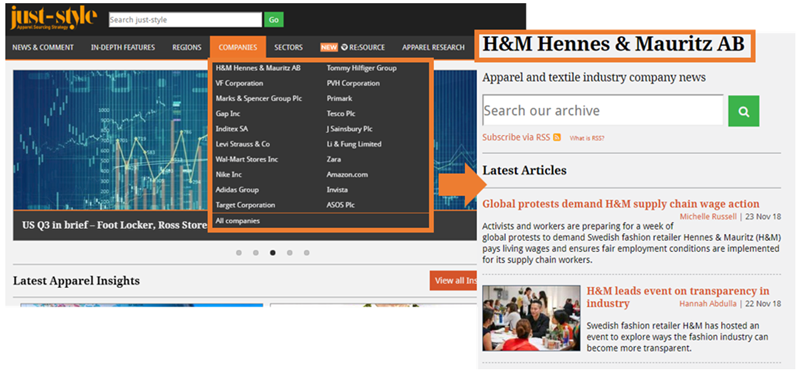This screenshot has width=800, height=371.
Task: Open the COMPANIES menu tab
Action: click(238, 47)
